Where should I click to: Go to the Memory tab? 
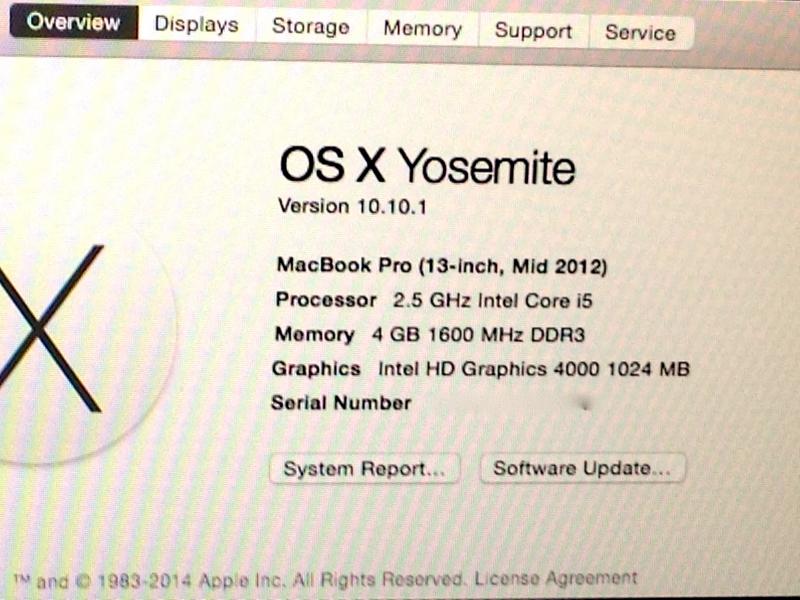pyautogui.click(x=422, y=29)
